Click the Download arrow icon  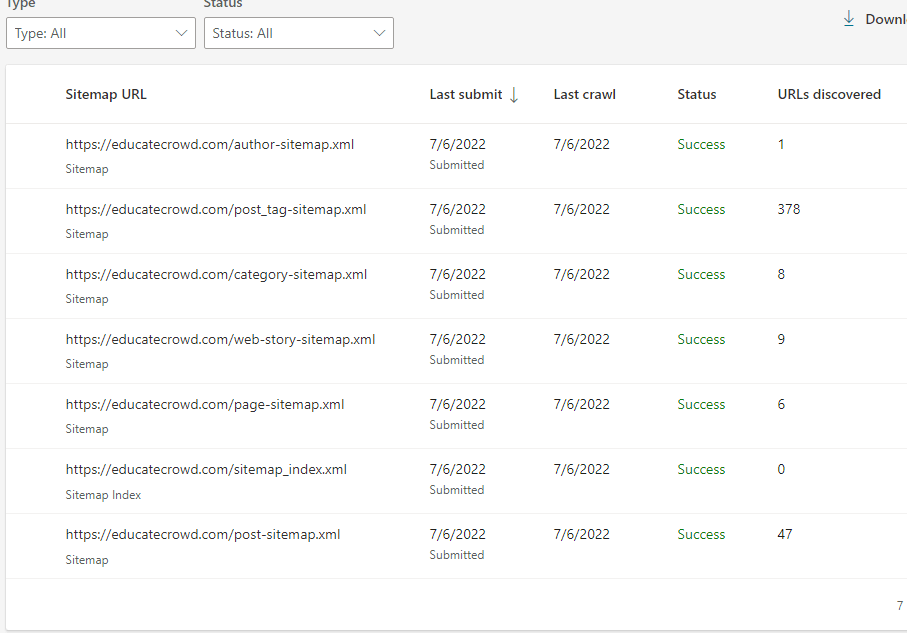click(x=849, y=19)
